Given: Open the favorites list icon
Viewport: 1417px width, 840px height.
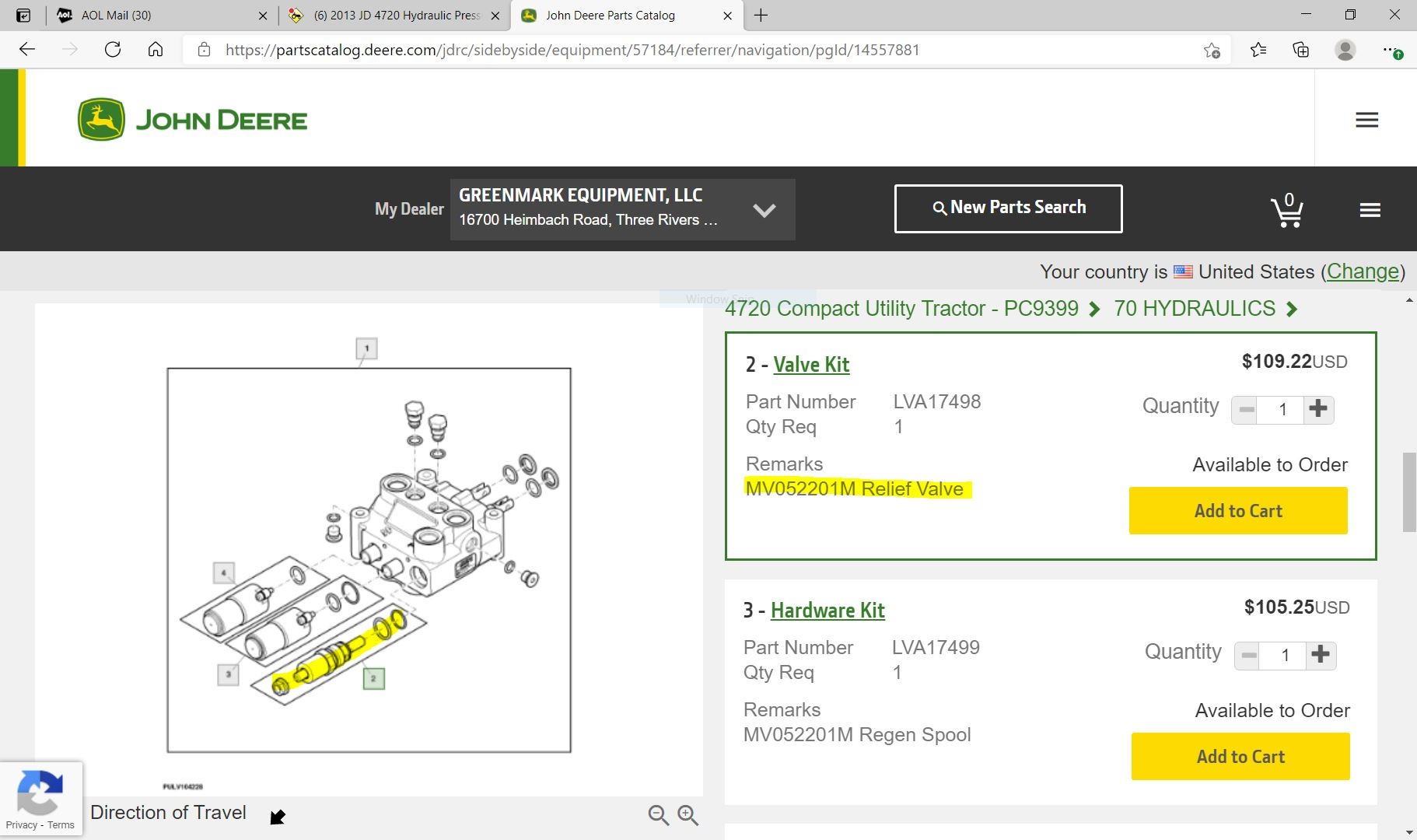Looking at the screenshot, I should coord(1258,50).
